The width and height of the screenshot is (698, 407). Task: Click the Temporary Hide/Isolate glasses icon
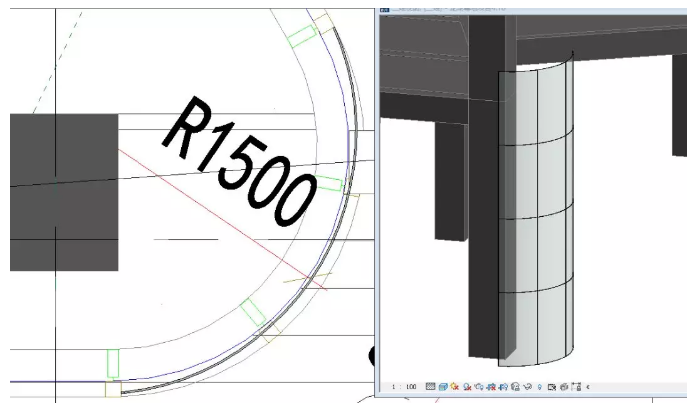pyautogui.click(x=525, y=385)
